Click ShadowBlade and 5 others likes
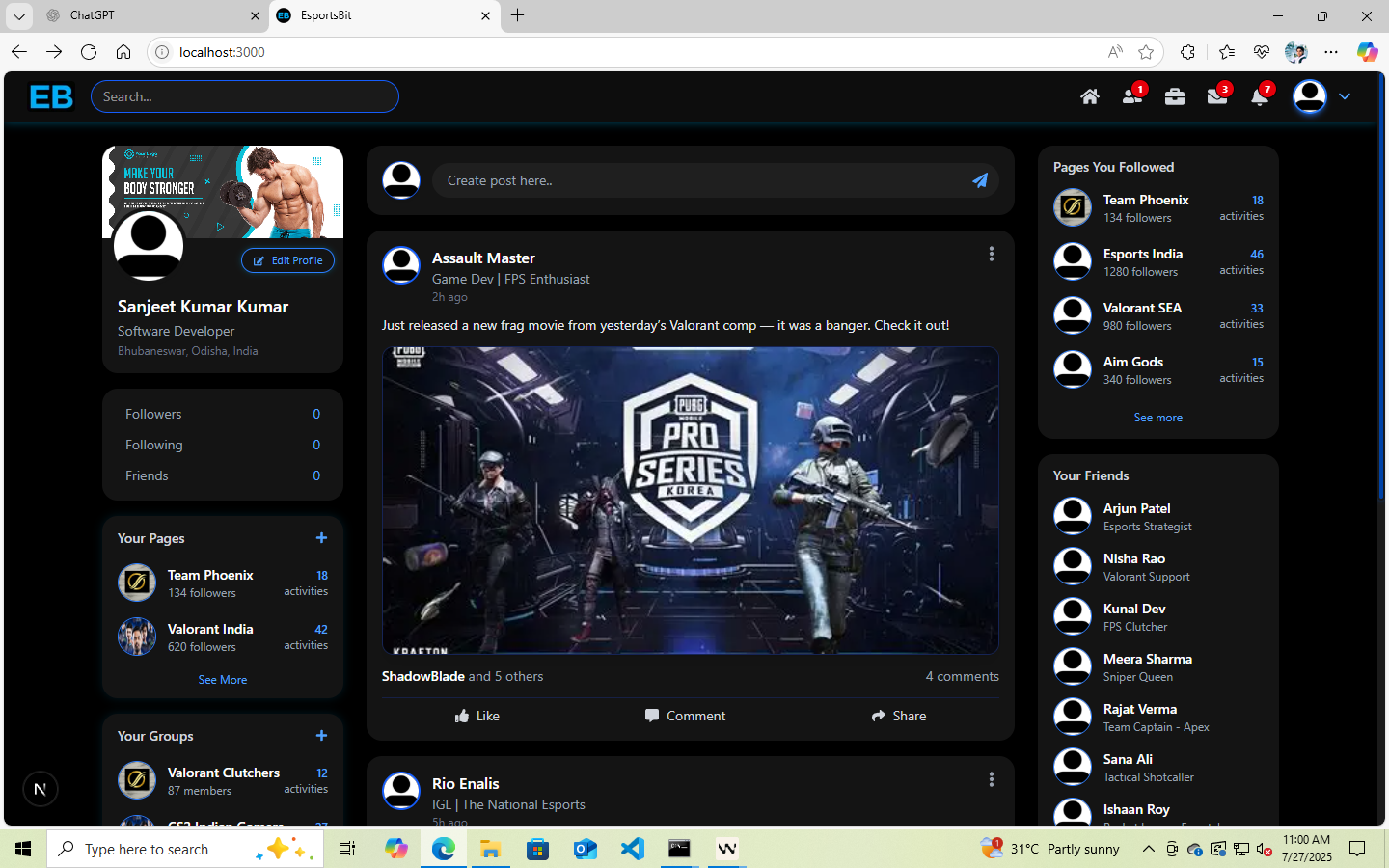The height and width of the screenshot is (868, 1389). 462,676
